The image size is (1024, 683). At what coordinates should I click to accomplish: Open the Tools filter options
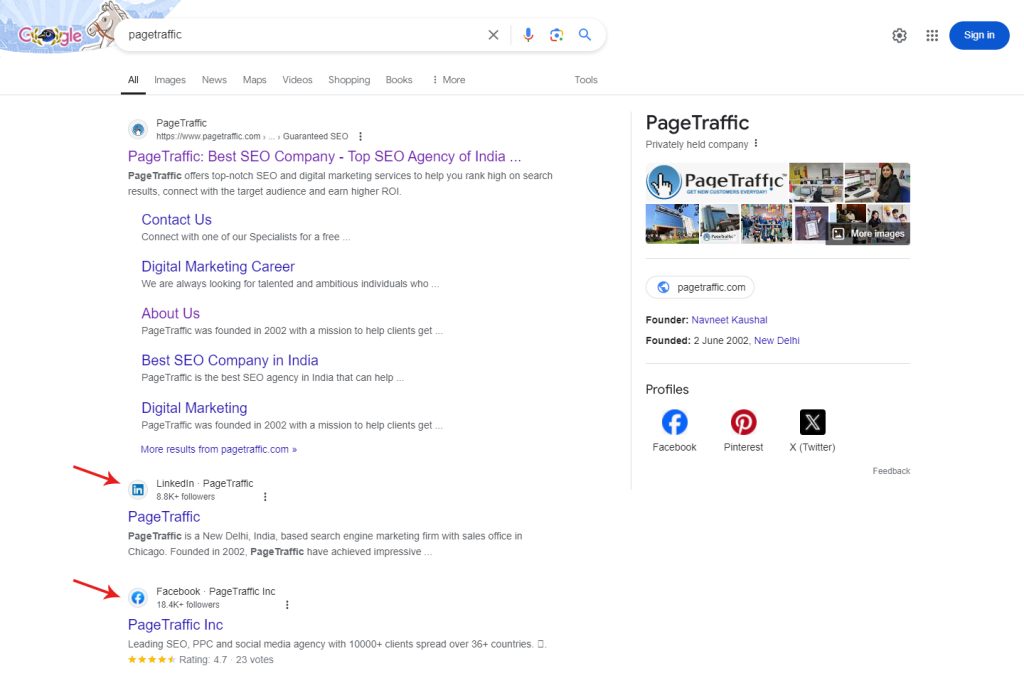coord(586,80)
